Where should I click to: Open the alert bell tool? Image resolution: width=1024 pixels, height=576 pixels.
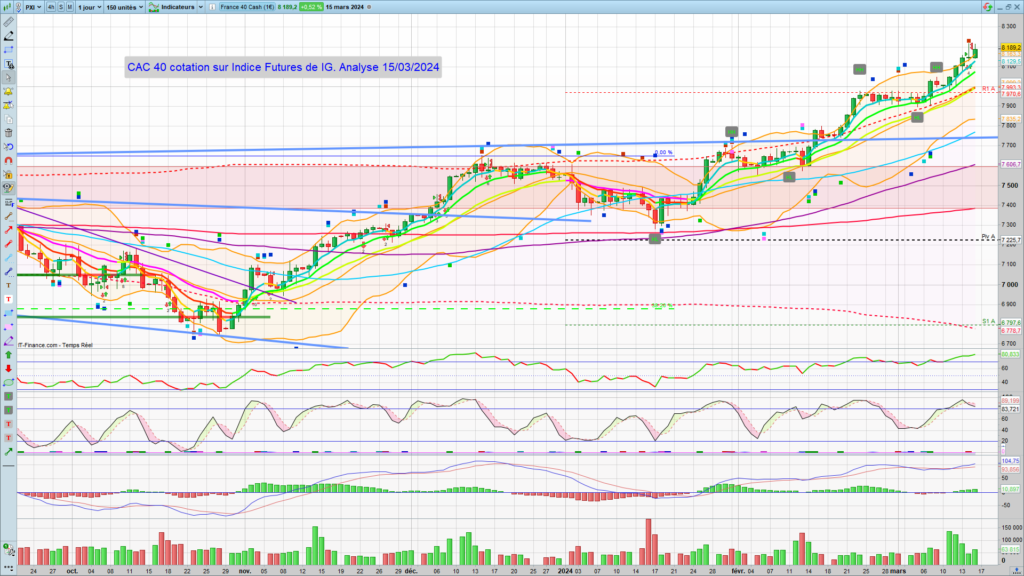pos(8,91)
